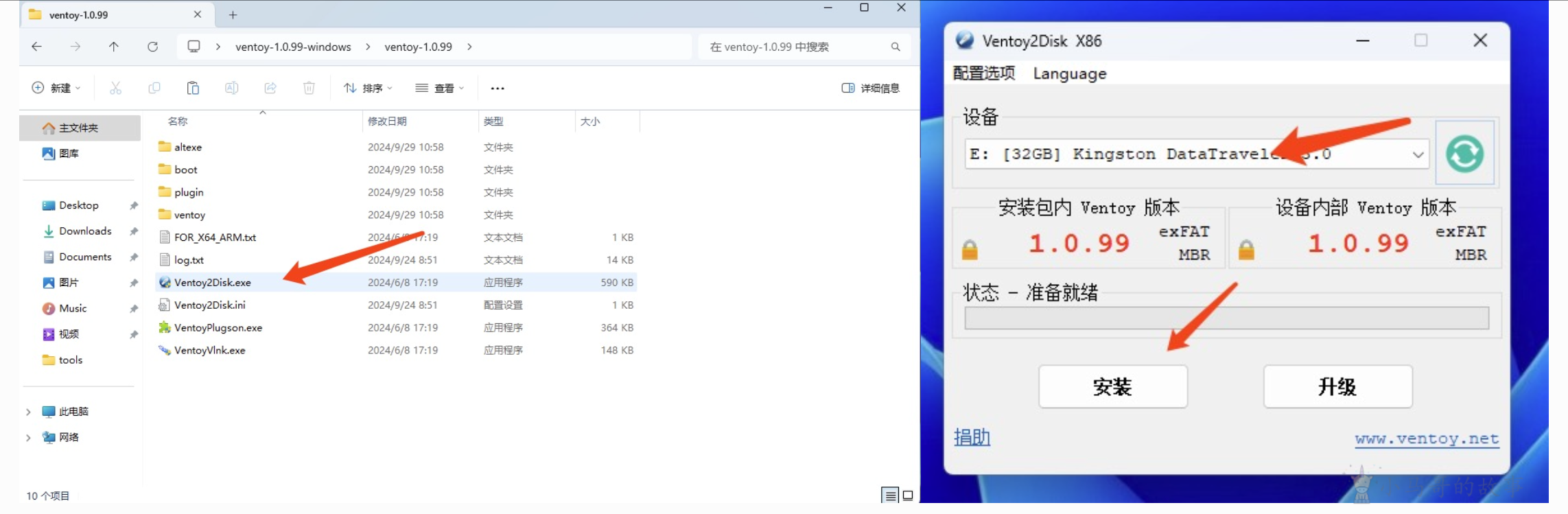Select the ventoy-1.0.99 Explorer tab
Image resolution: width=1568 pixels, height=514 pixels.
117,14
